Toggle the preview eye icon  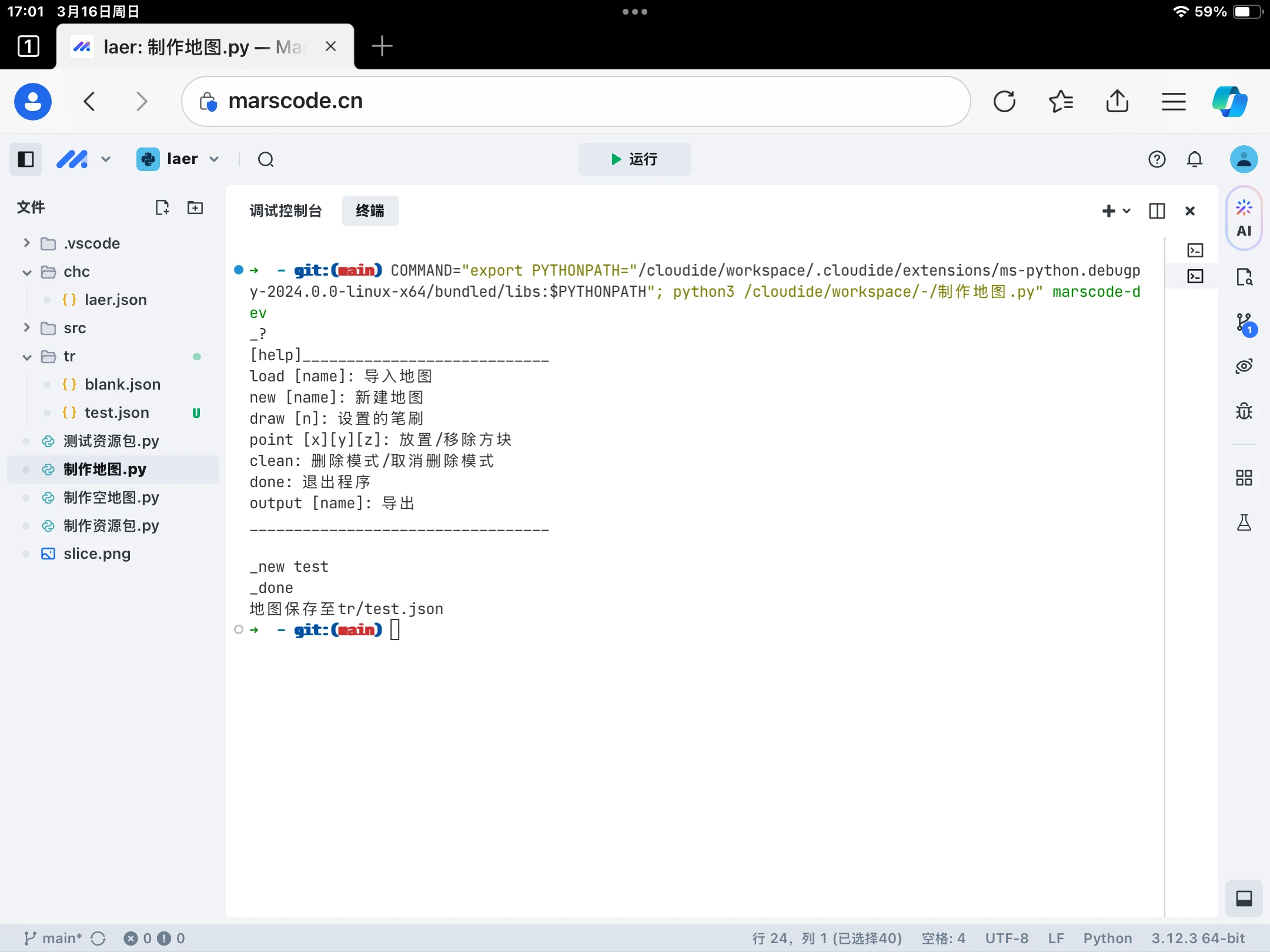click(x=1244, y=366)
